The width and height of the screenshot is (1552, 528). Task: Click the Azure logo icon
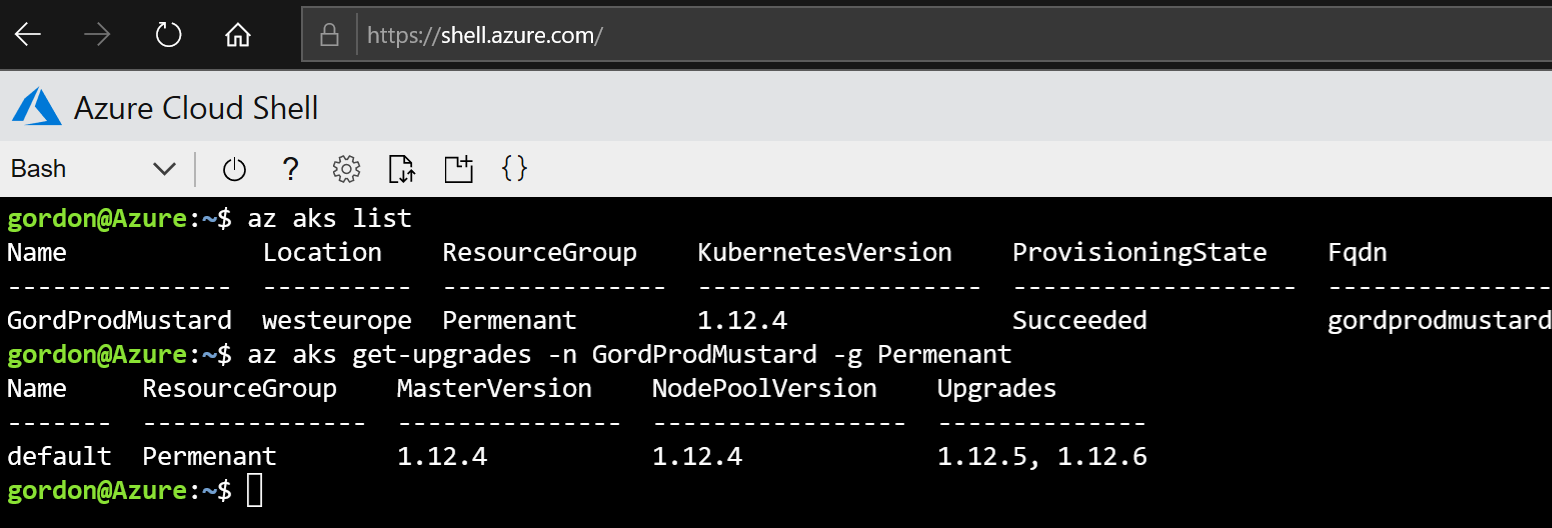(37, 107)
